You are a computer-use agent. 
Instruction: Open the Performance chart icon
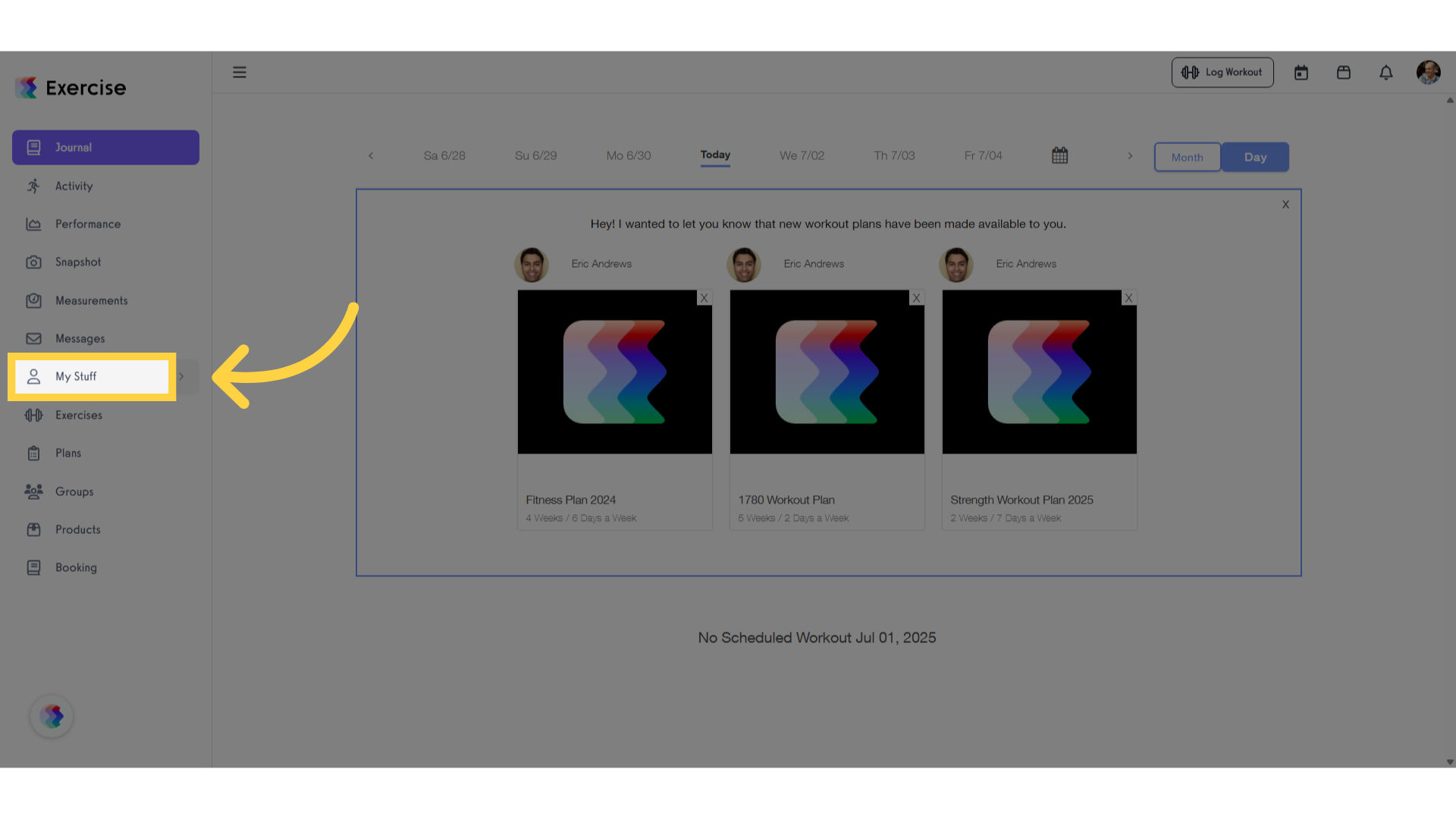[33, 224]
